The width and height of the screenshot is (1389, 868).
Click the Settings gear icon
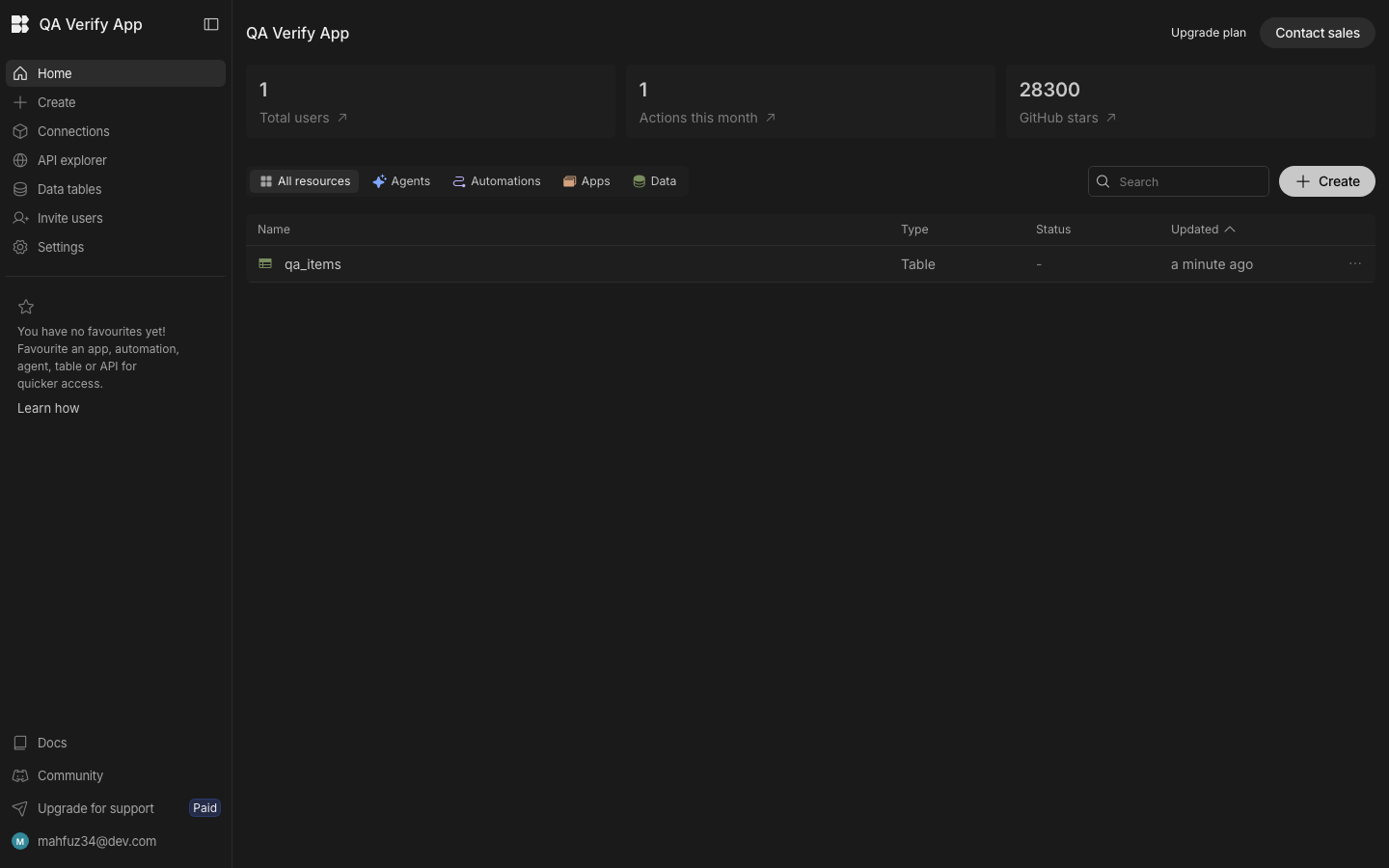(20, 247)
